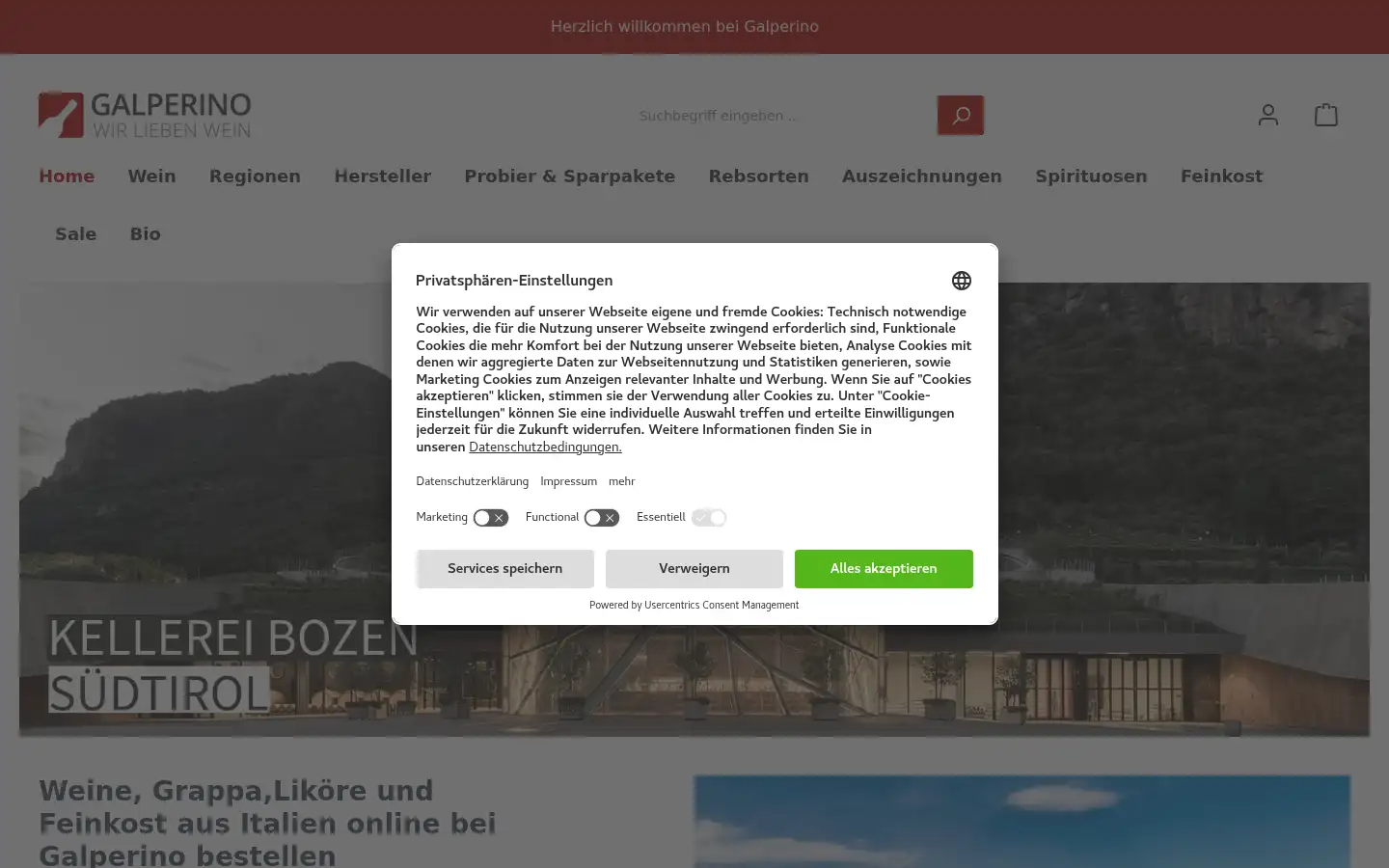Click the search magnifier button

[x=960, y=115]
